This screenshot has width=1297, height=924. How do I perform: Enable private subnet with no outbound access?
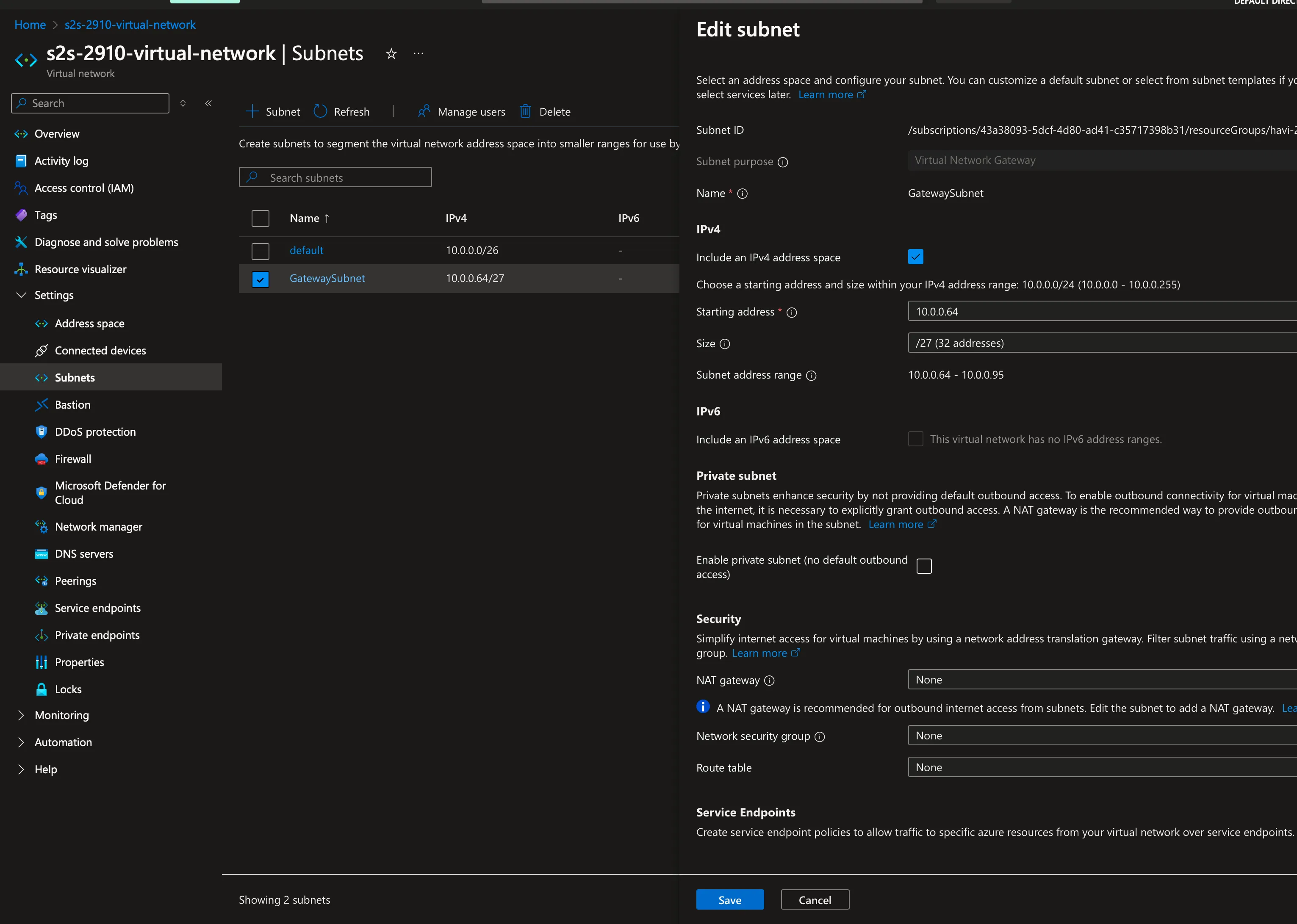coord(925,566)
